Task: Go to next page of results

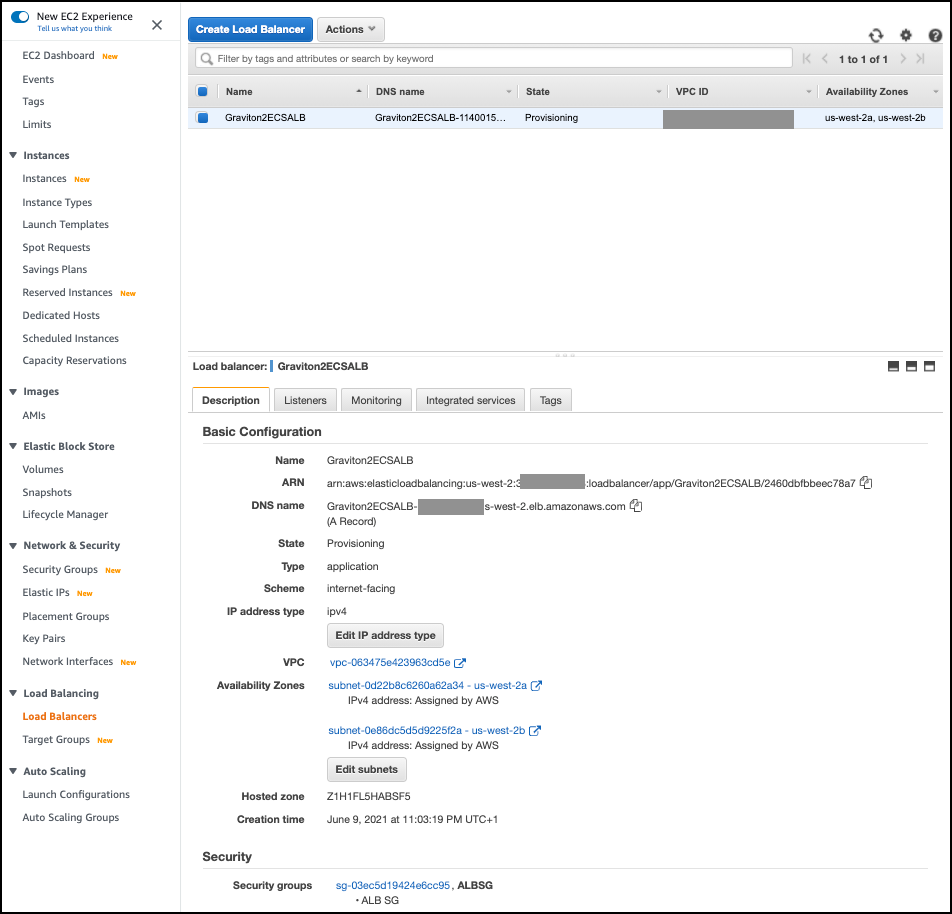Action: tap(903, 59)
